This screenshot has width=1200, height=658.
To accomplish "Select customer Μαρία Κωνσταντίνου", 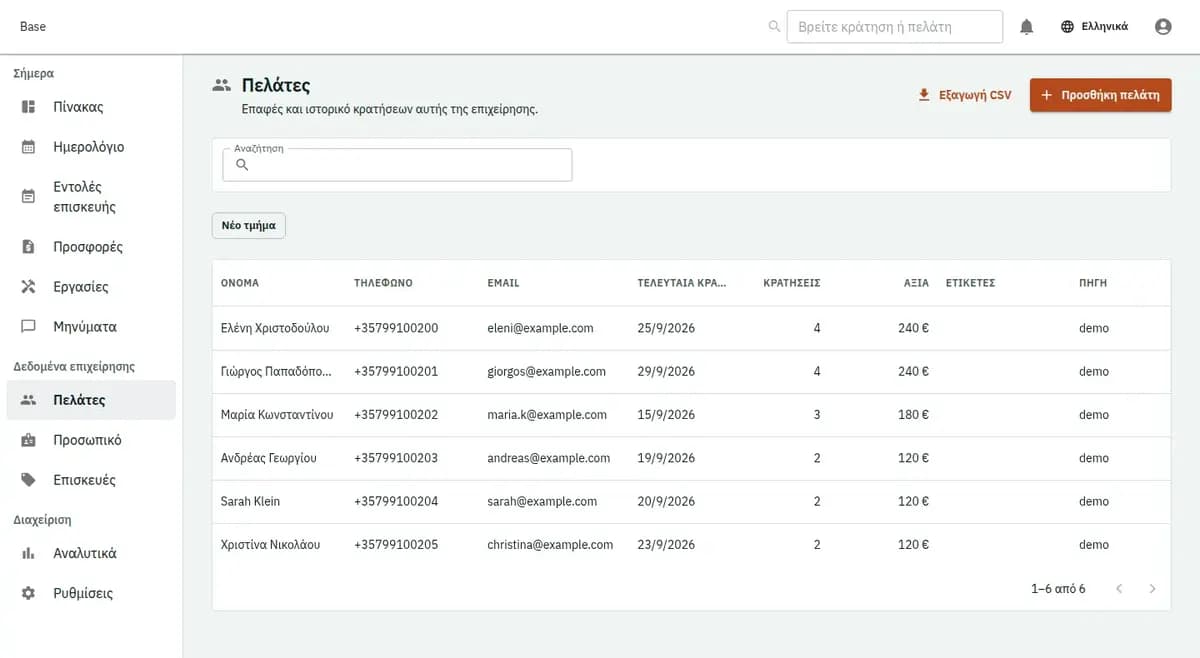I will tap(277, 415).
